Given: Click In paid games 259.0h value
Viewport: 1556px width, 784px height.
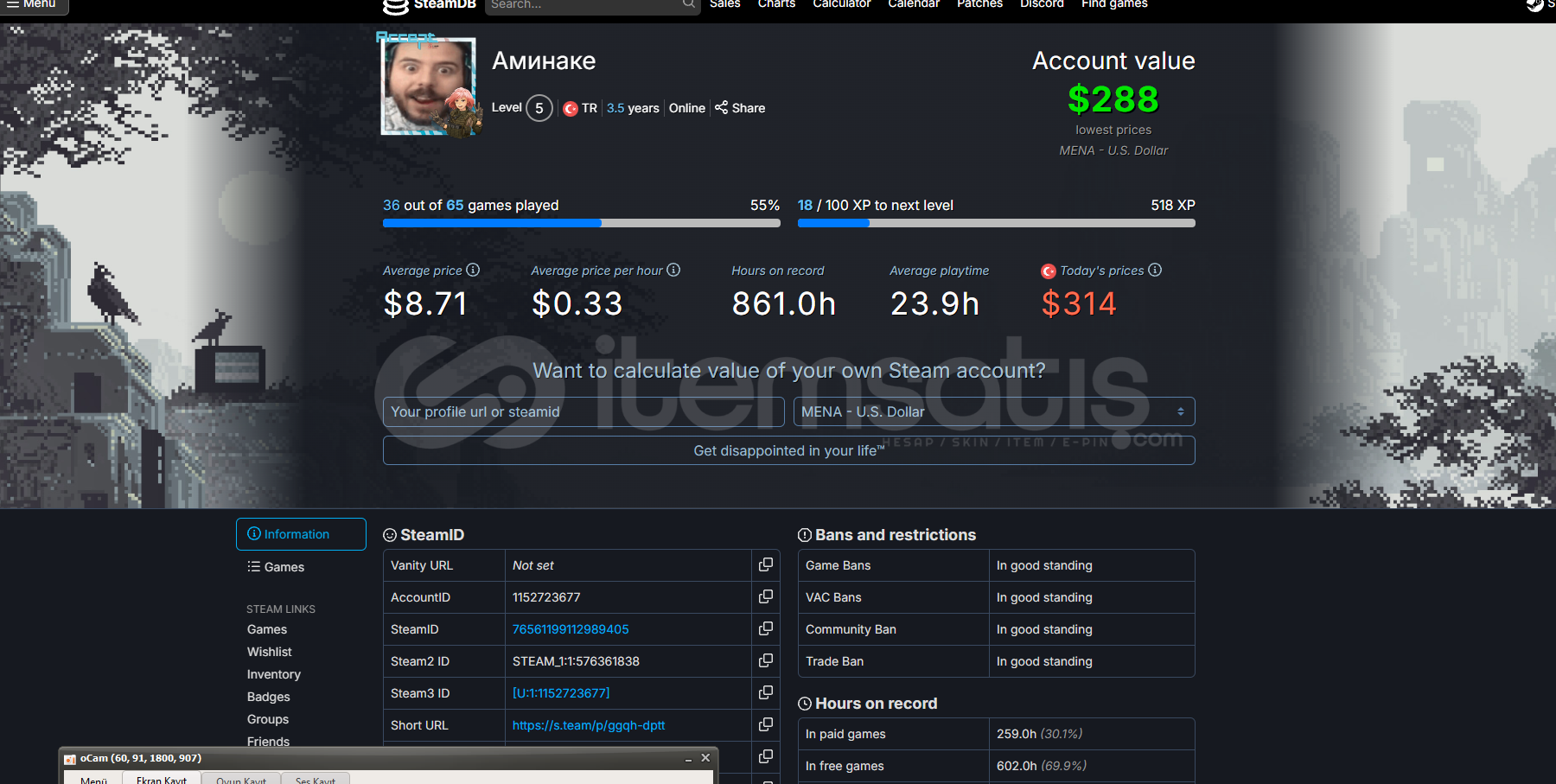Looking at the screenshot, I should tap(1039, 734).
